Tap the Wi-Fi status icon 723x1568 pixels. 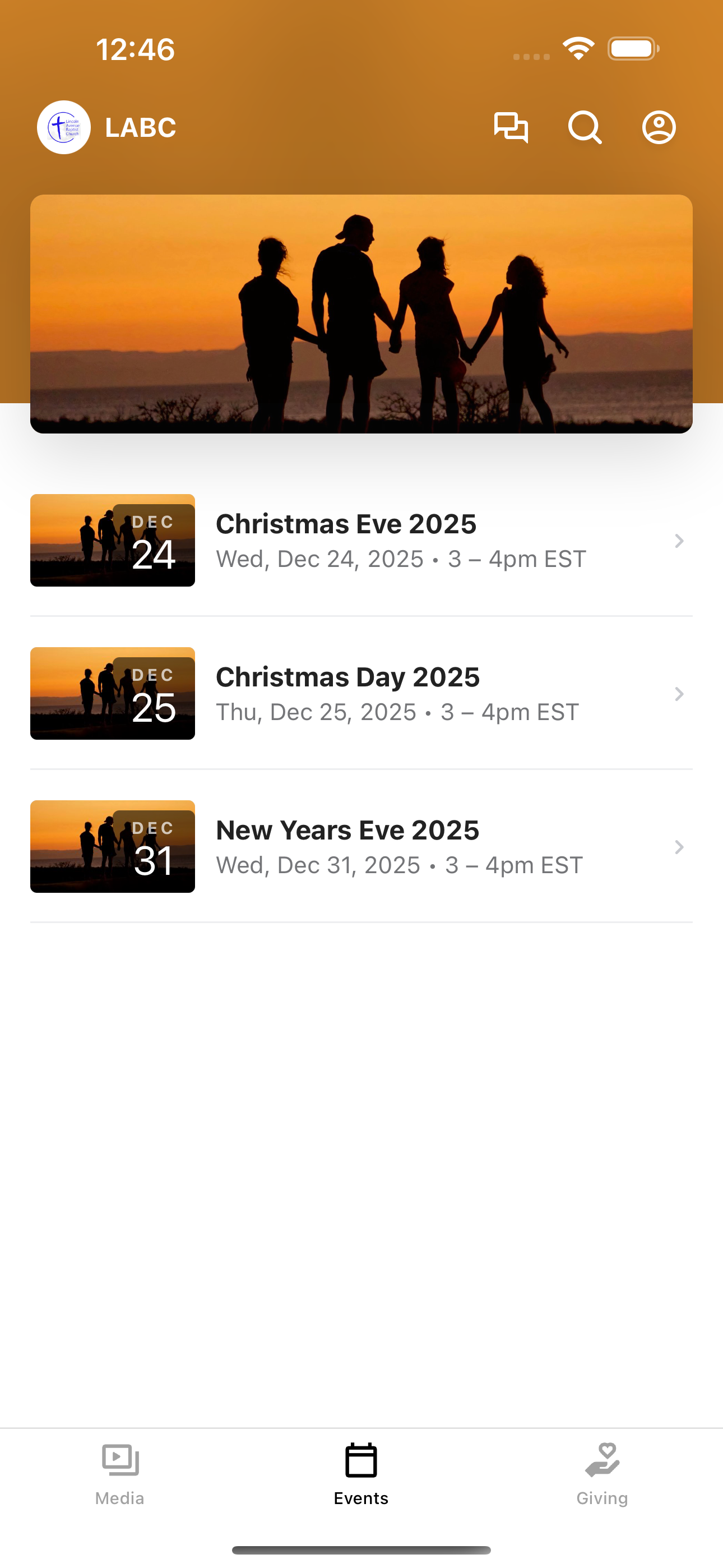(578, 49)
